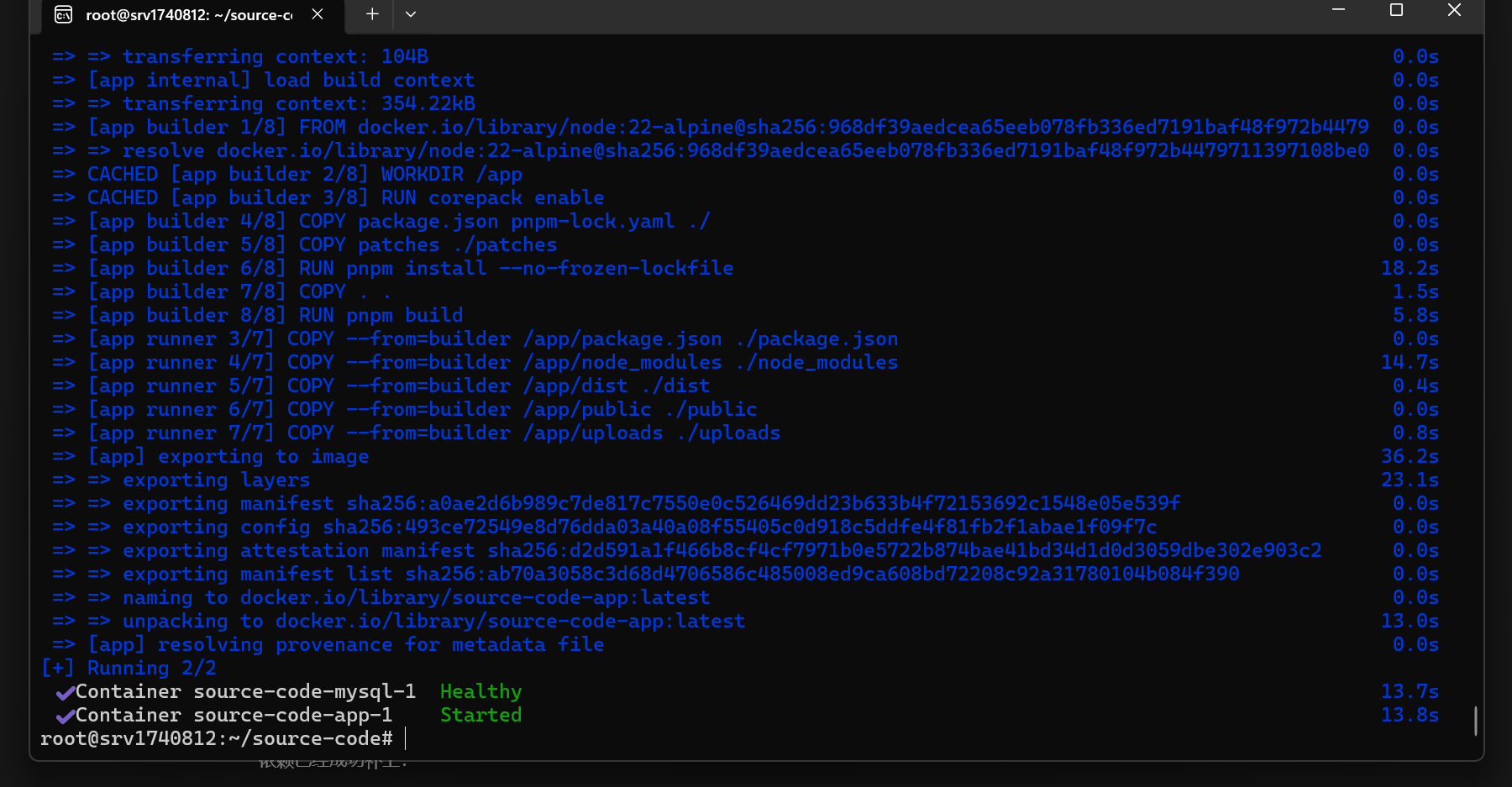1512x787 pixels.
Task: Click the '18.2s' duration value
Action: point(1410,269)
